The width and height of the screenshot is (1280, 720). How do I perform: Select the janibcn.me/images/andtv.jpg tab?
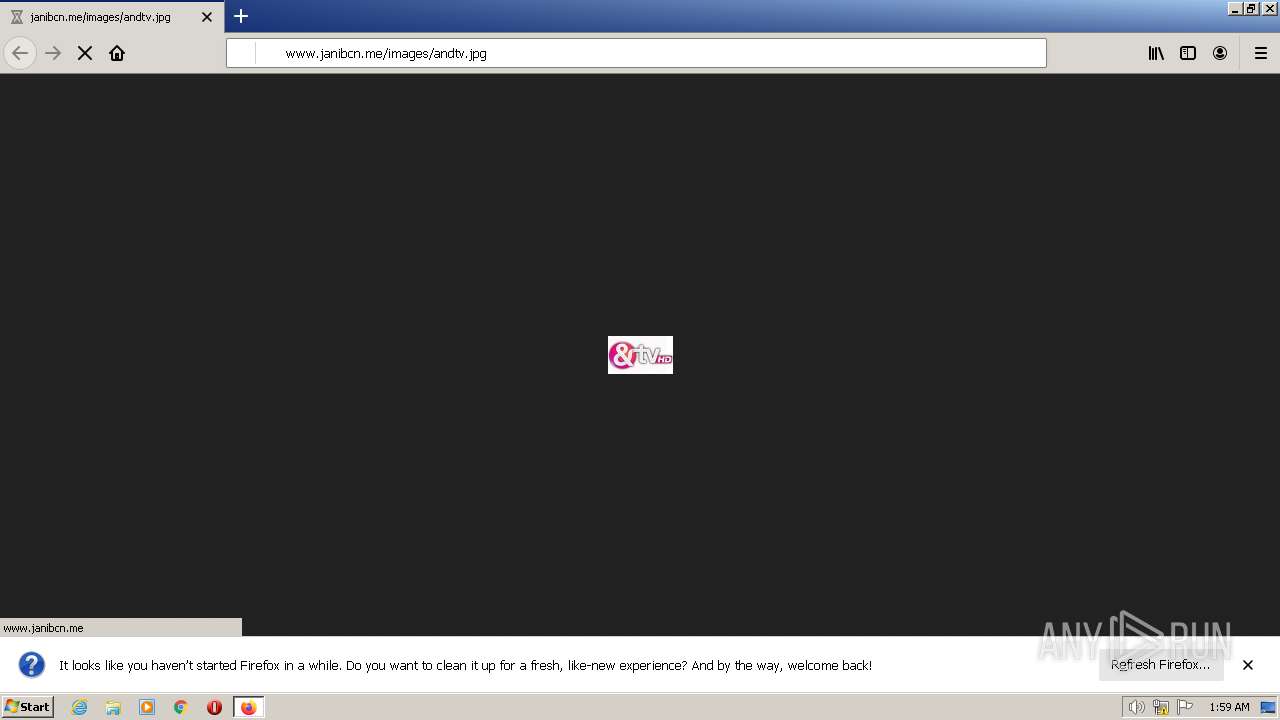click(x=112, y=17)
